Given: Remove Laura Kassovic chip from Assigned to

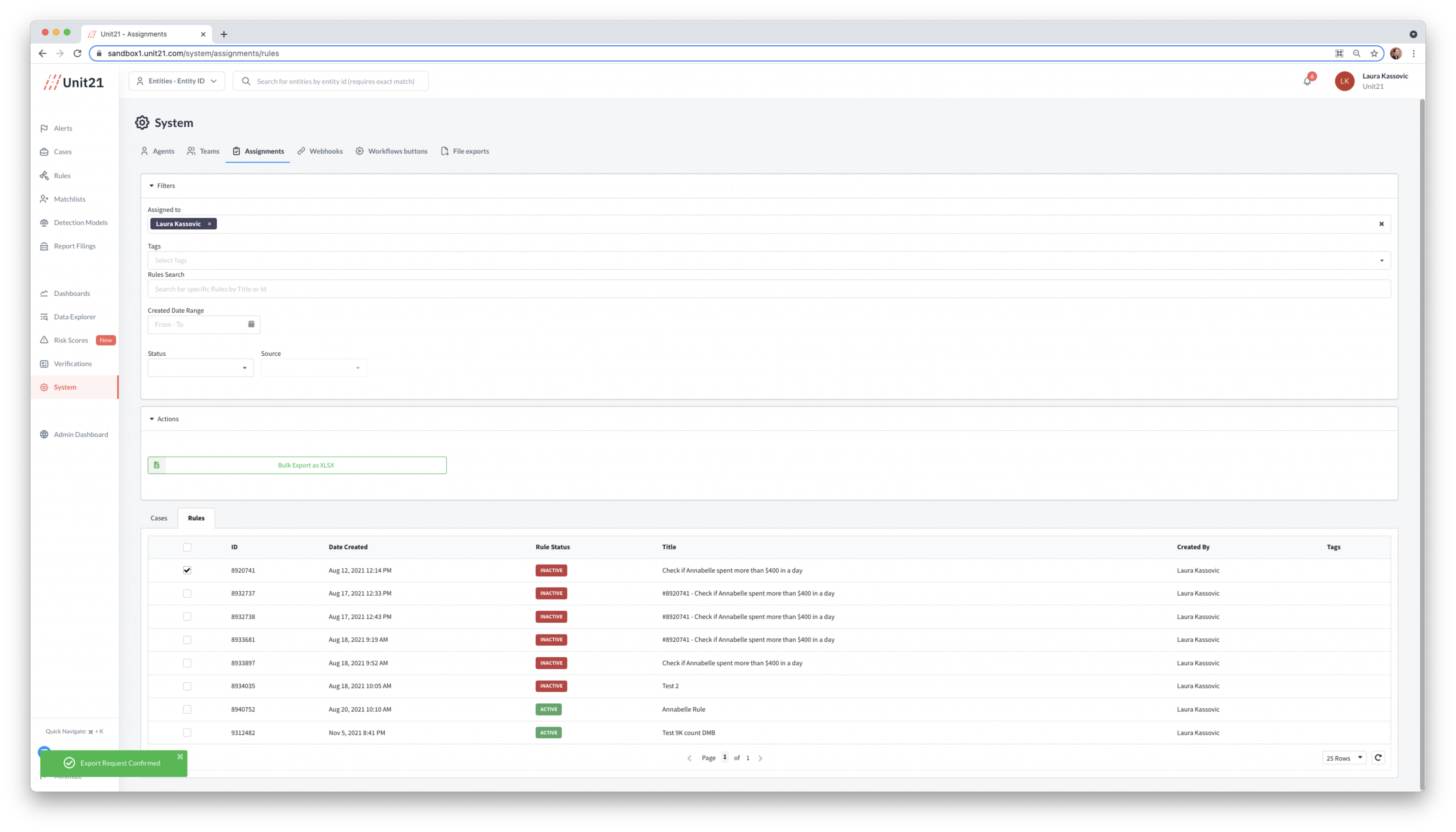Looking at the screenshot, I should [210, 224].
